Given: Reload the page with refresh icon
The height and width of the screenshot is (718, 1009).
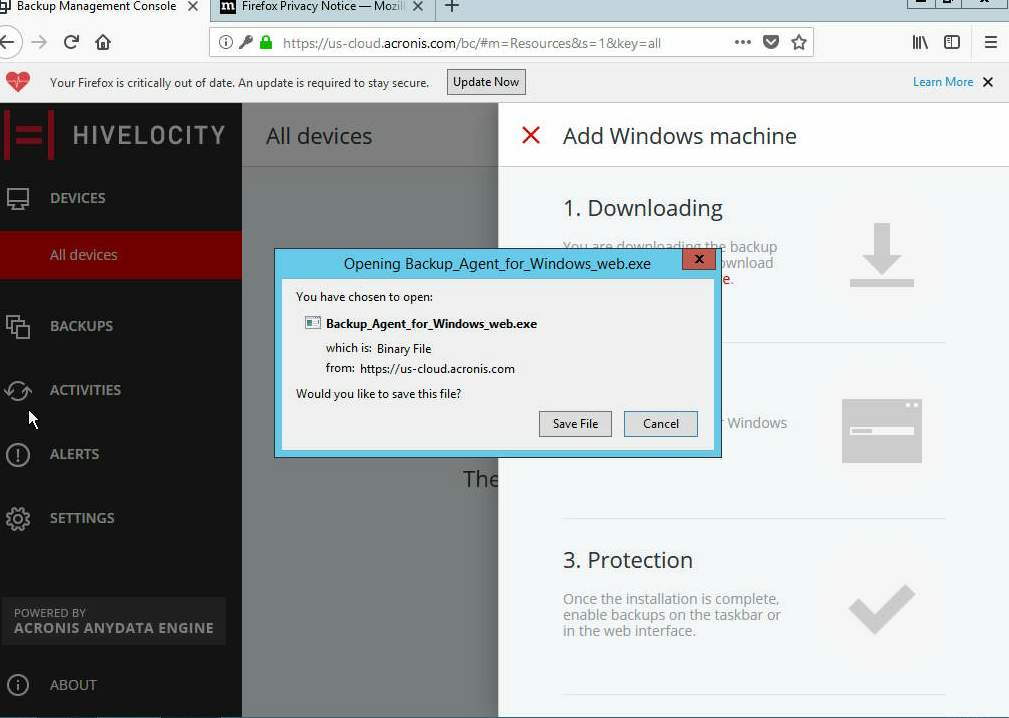Looking at the screenshot, I should (71, 42).
